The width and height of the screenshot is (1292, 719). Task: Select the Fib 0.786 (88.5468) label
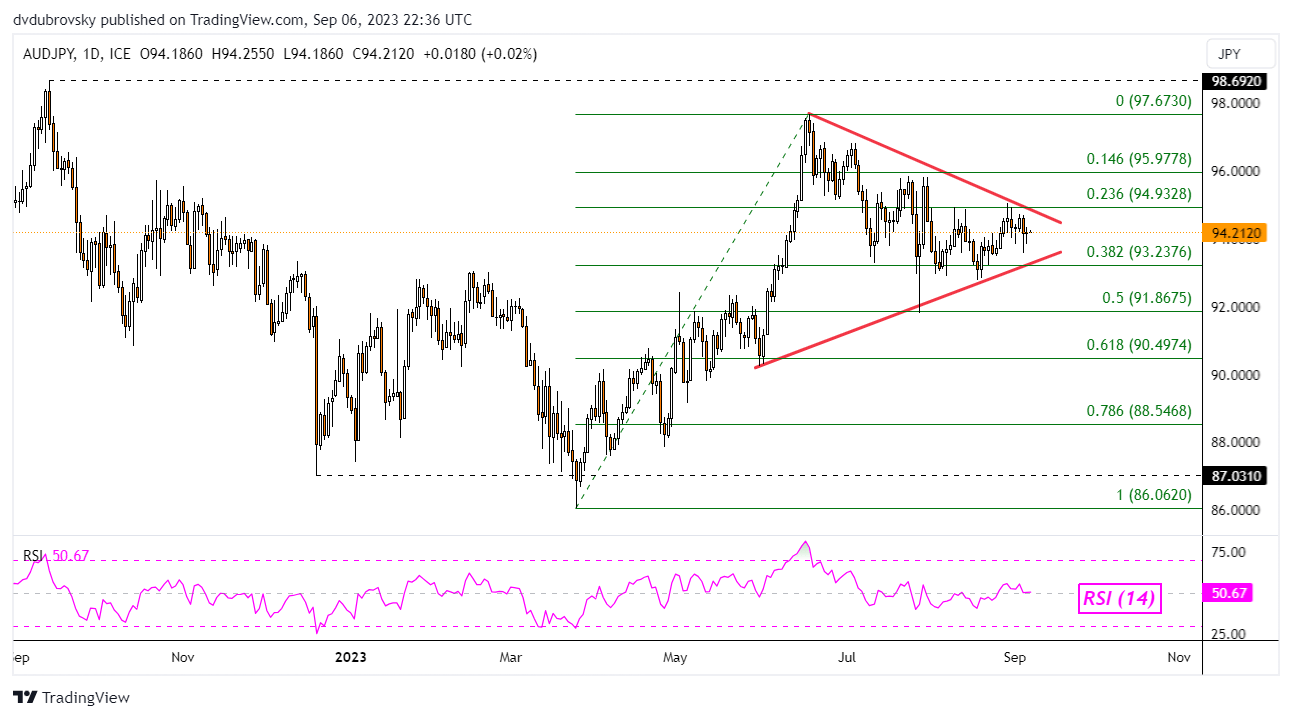[x=1139, y=411]
